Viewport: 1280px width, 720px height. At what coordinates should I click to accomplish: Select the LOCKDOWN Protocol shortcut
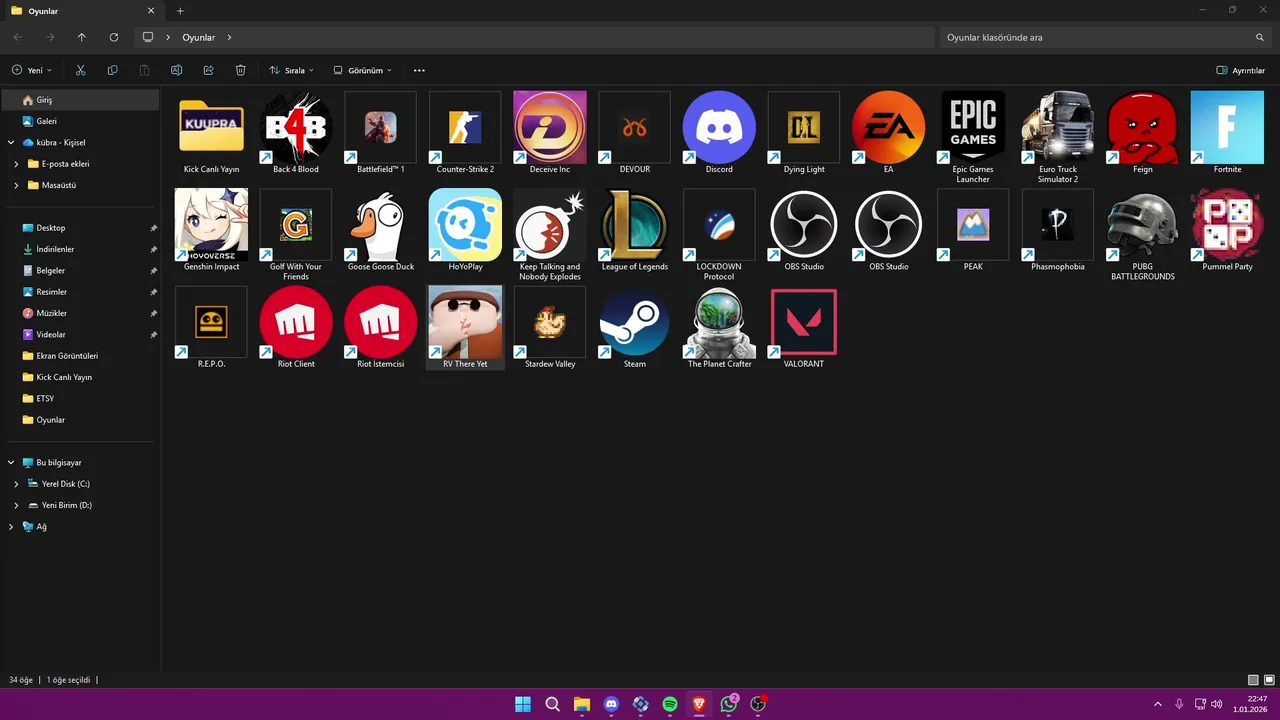coord(719,225)
